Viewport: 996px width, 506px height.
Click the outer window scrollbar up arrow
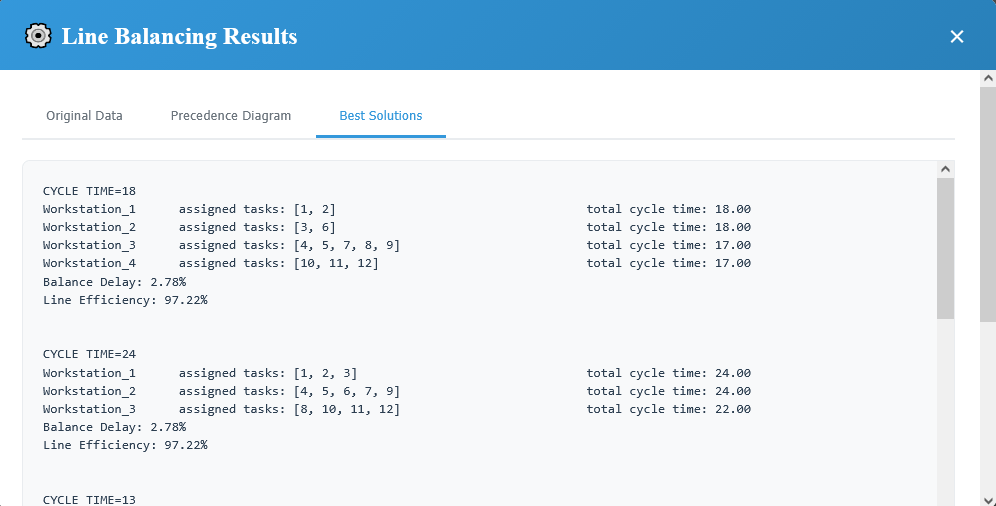tap(988, 78)
